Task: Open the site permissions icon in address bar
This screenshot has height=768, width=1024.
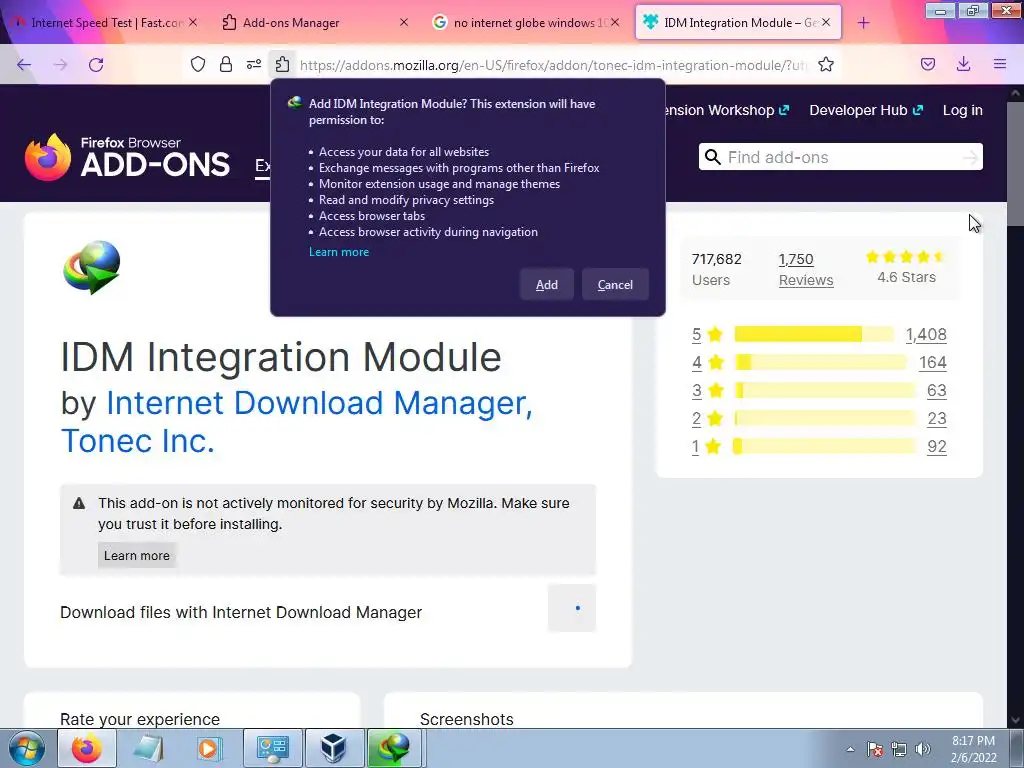Action: [x=254, y=64]
